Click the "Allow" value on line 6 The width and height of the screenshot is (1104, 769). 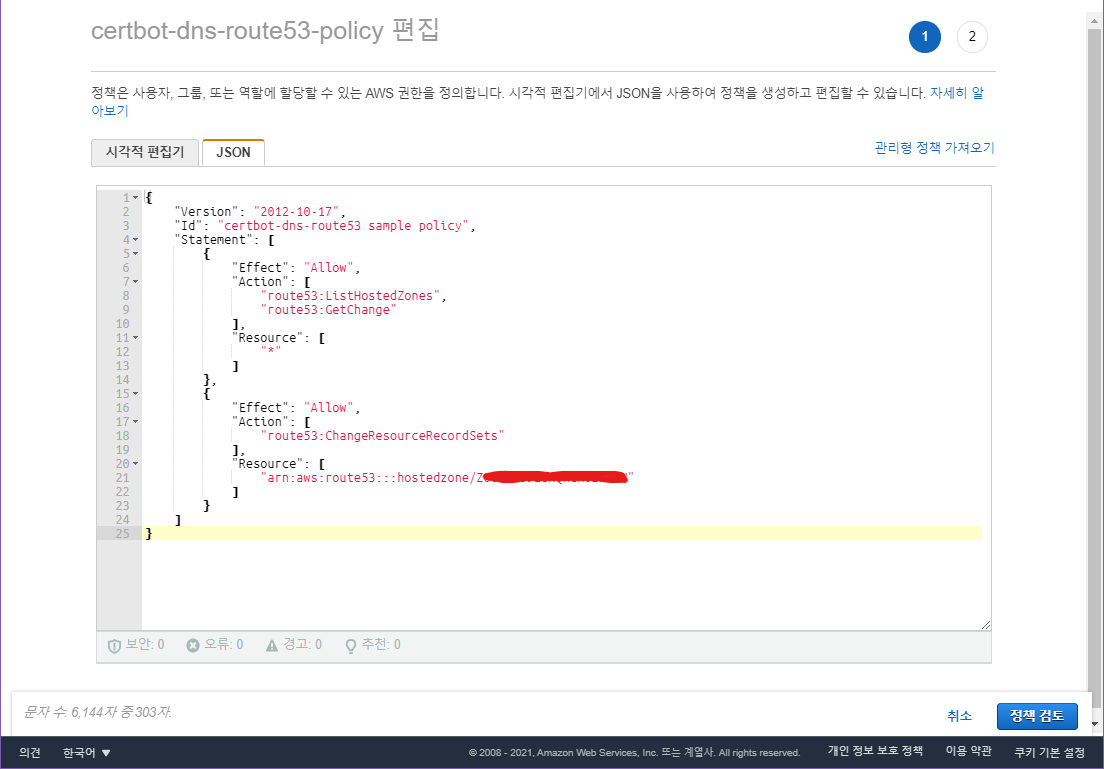[x=329, y=268]
